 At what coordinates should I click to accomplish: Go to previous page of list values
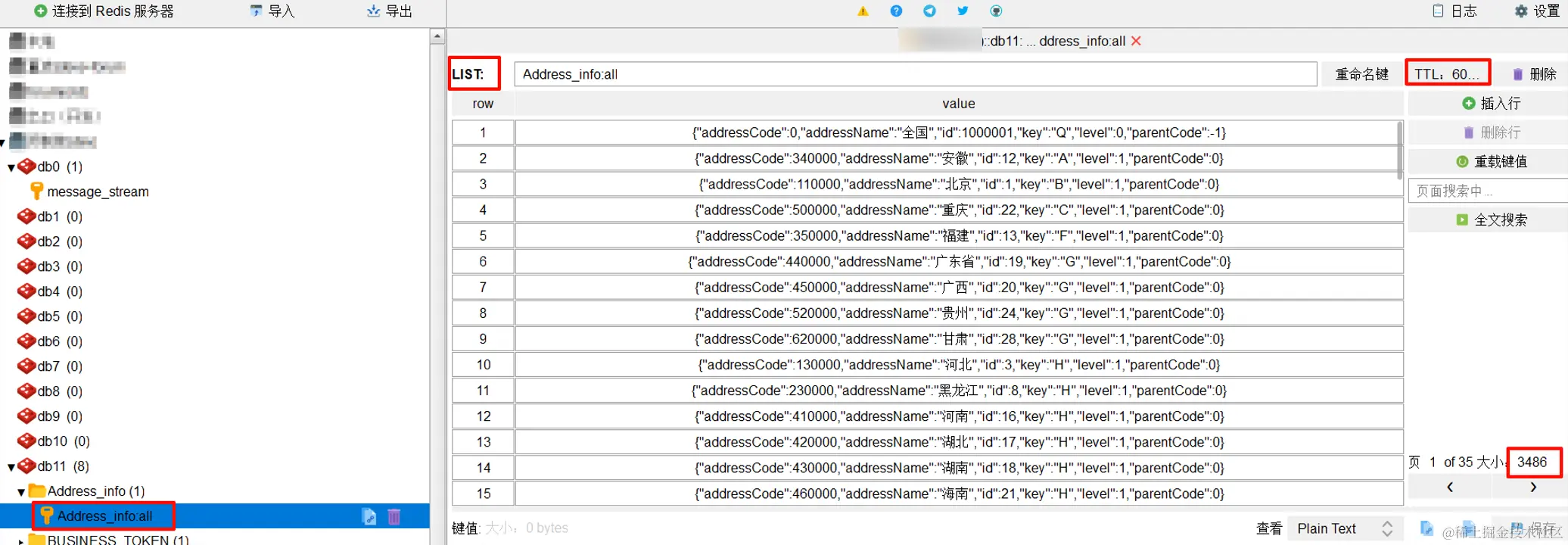1449,487
